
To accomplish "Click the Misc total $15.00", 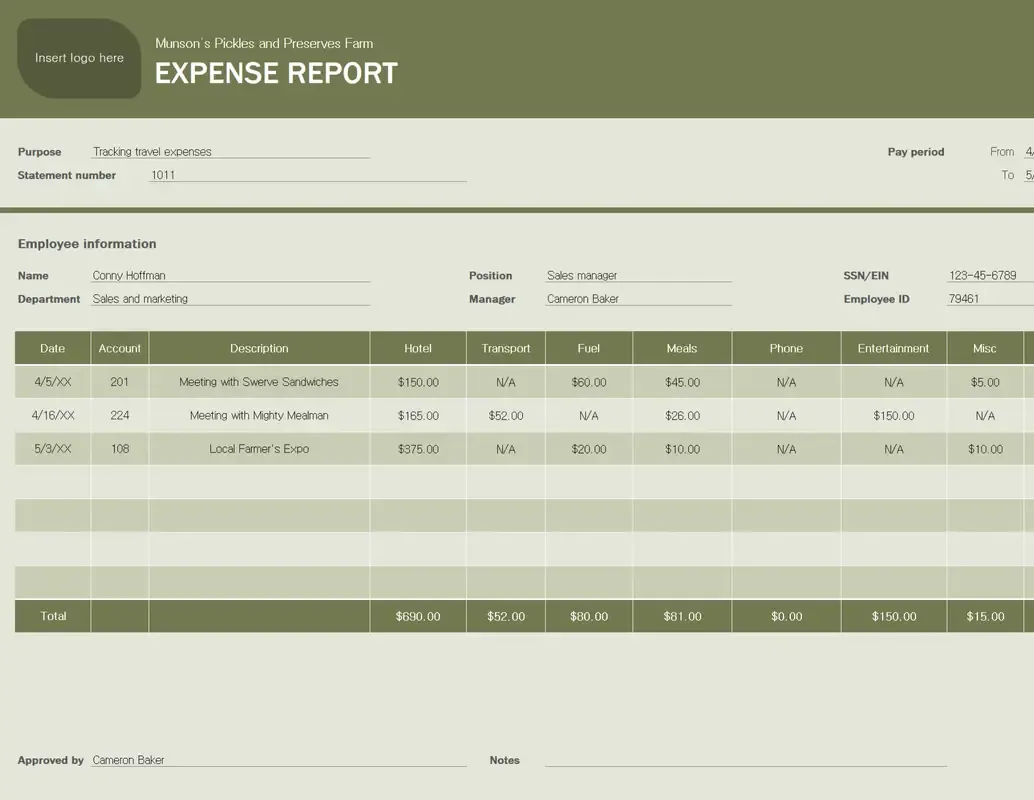I will (x=985, y=616).
